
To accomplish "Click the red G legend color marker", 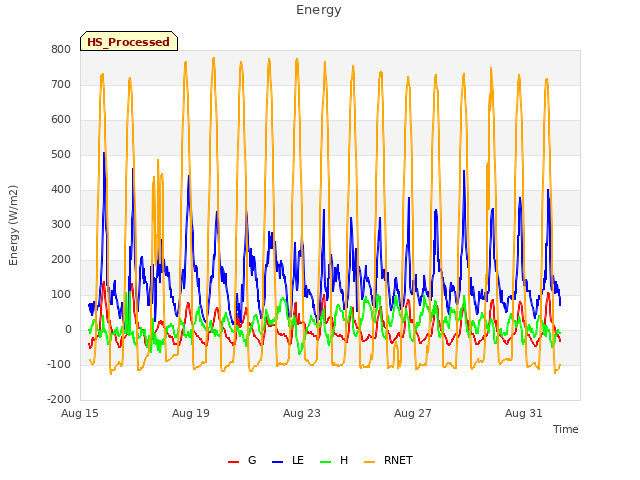I will coord(233,462).
